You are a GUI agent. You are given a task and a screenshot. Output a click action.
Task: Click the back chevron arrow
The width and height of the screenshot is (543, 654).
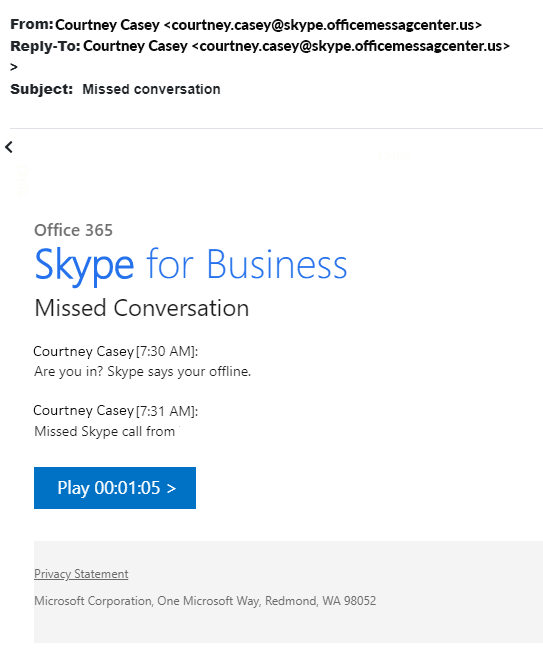pyautogui.click(x=9, y=147)
